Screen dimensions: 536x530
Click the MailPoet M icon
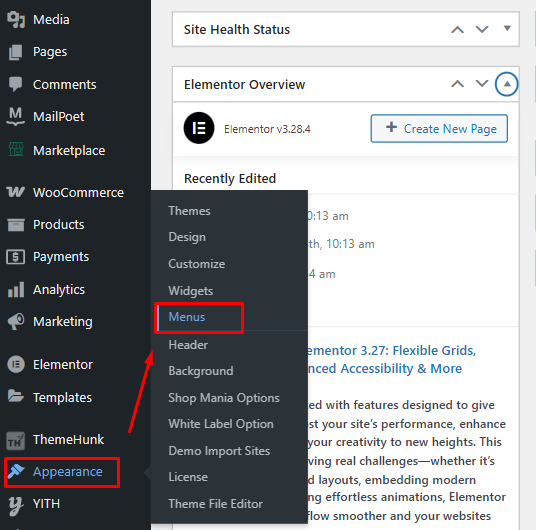pos(15,116)
